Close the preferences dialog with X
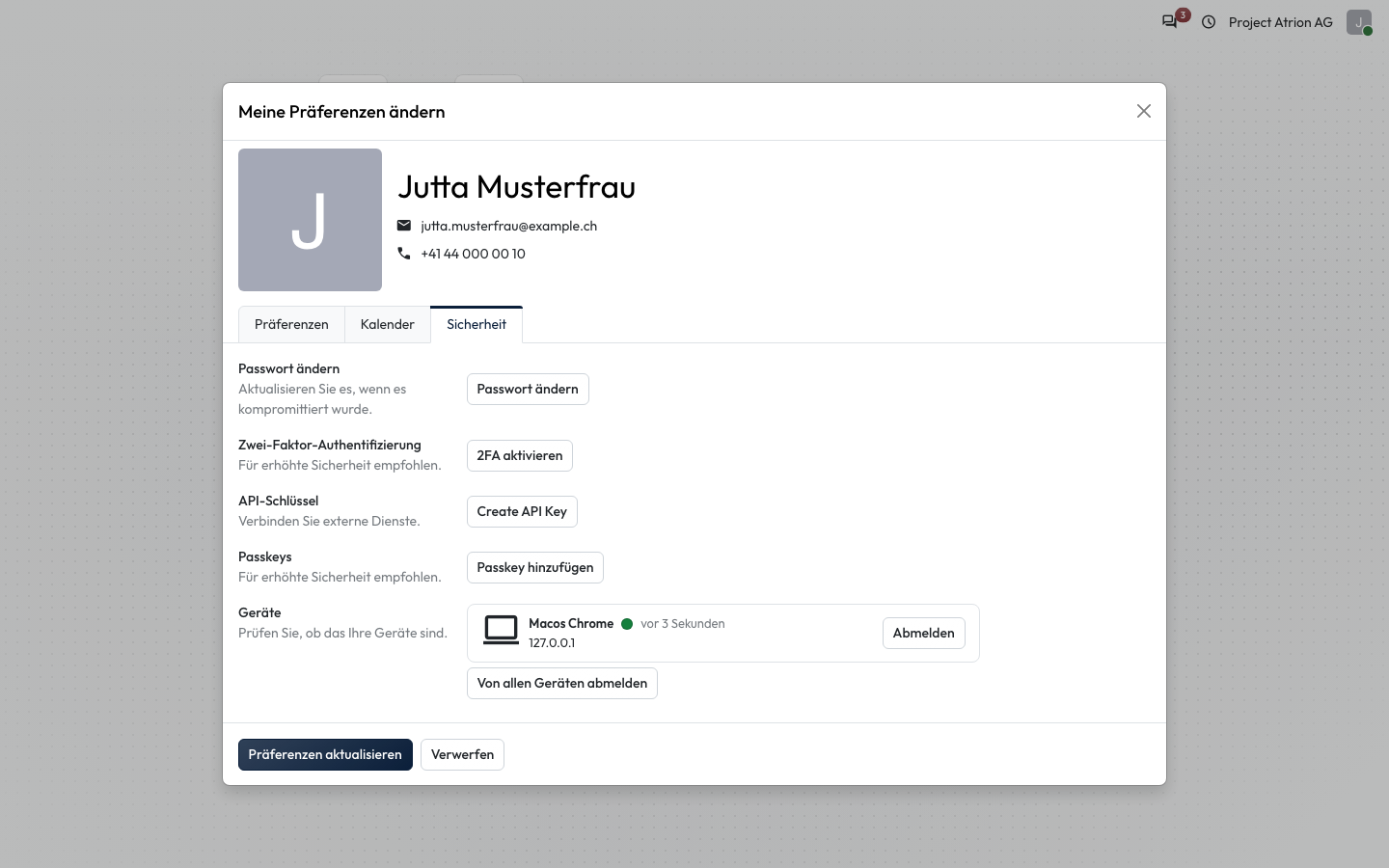The width and height of the screenshot is (1389, 868). [1144, 111]
